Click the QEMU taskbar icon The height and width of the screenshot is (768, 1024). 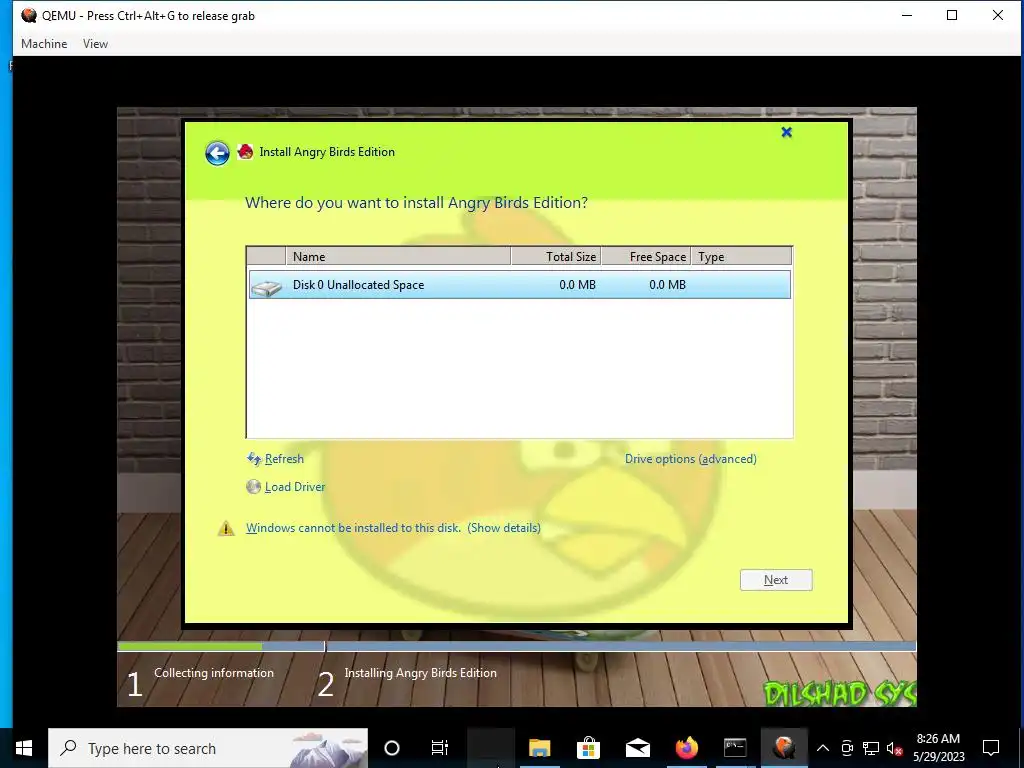[784, 748]
